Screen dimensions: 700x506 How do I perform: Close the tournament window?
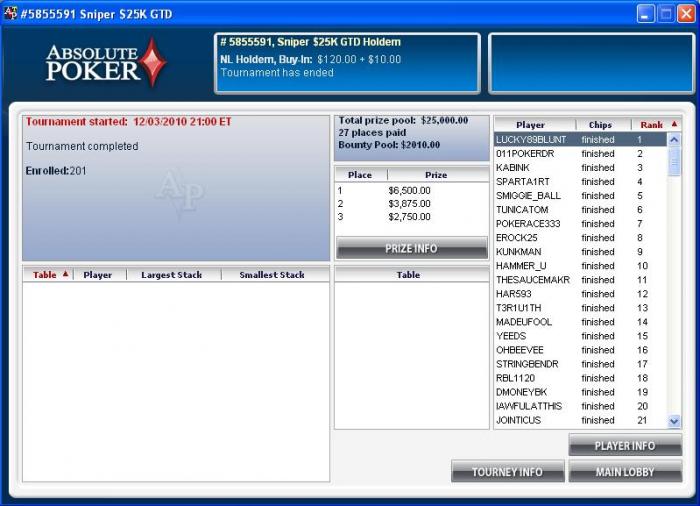point(686,13)
